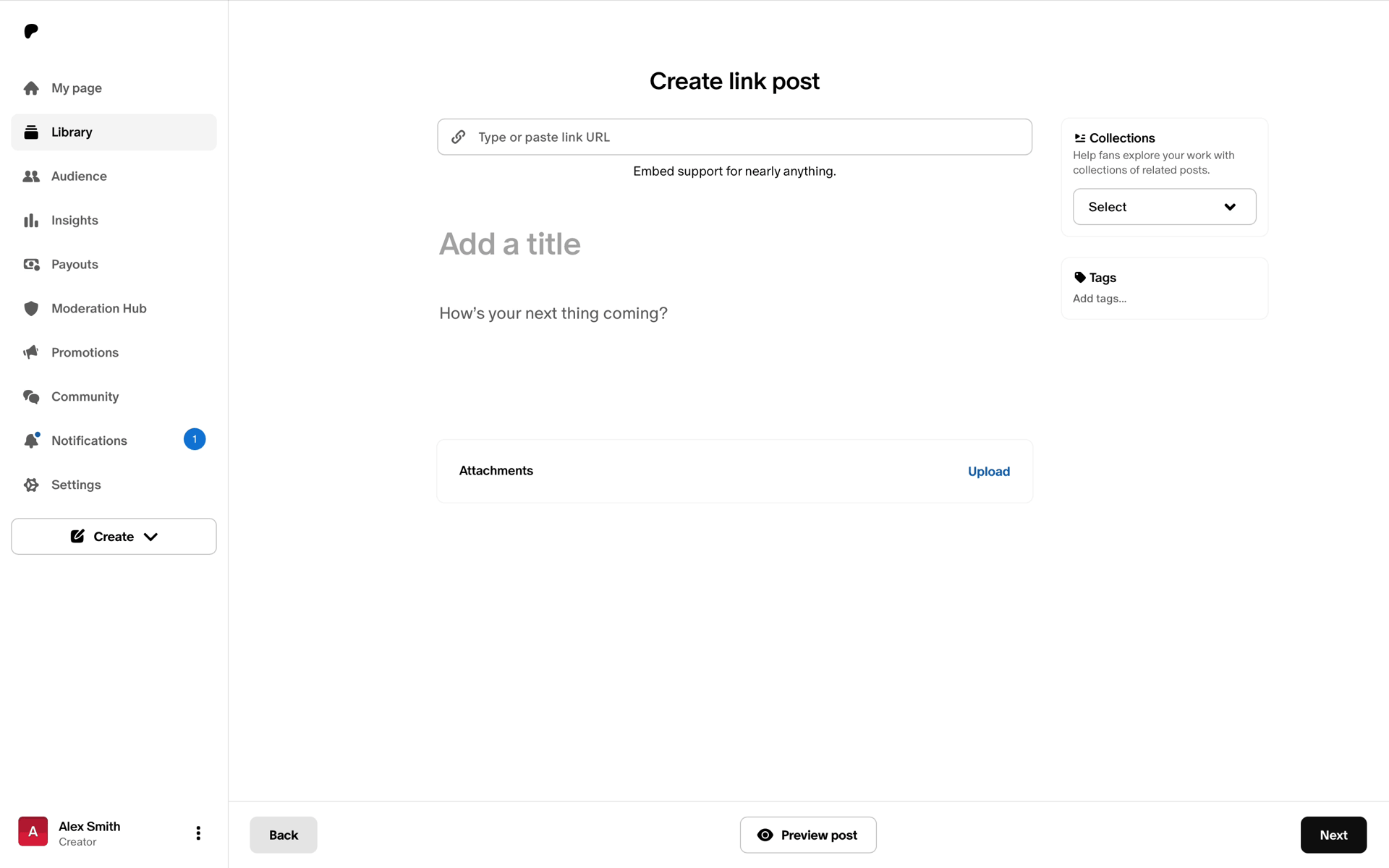Open My page home icon

coord(31,88)
